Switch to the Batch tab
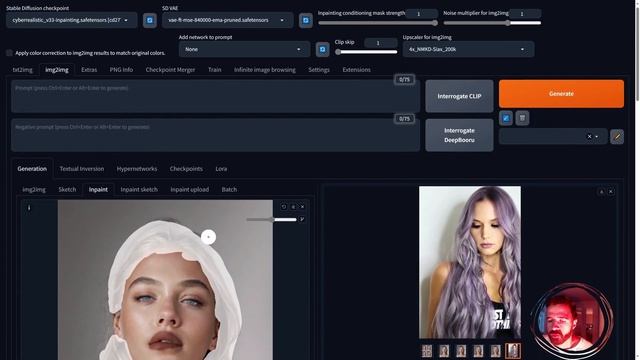The width and height of the screenshot is (640, 360). point(229,189)
